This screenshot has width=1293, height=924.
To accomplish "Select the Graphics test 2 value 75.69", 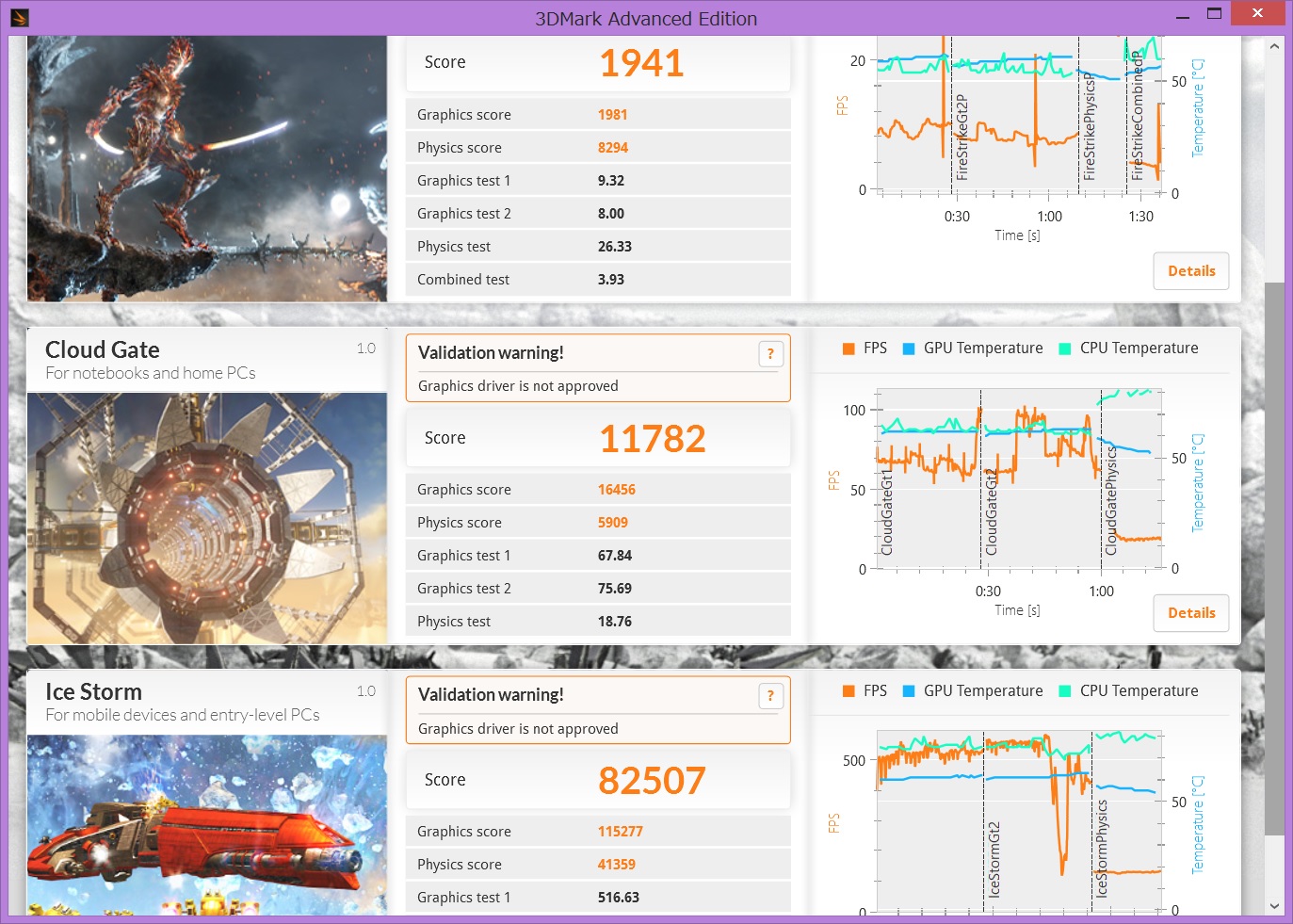I will pos(615,589).
